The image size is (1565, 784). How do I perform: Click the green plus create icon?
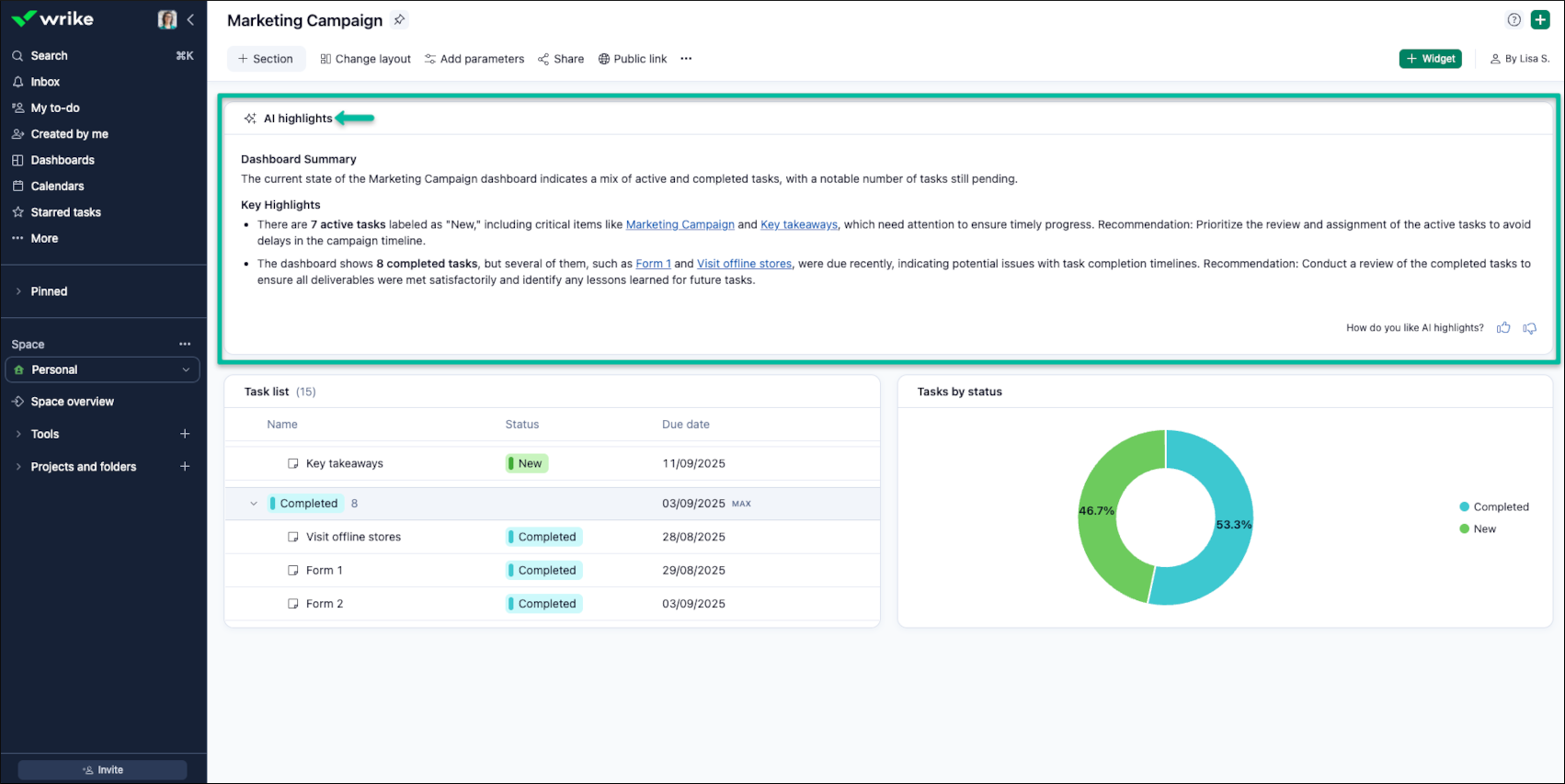(1540, 20)
